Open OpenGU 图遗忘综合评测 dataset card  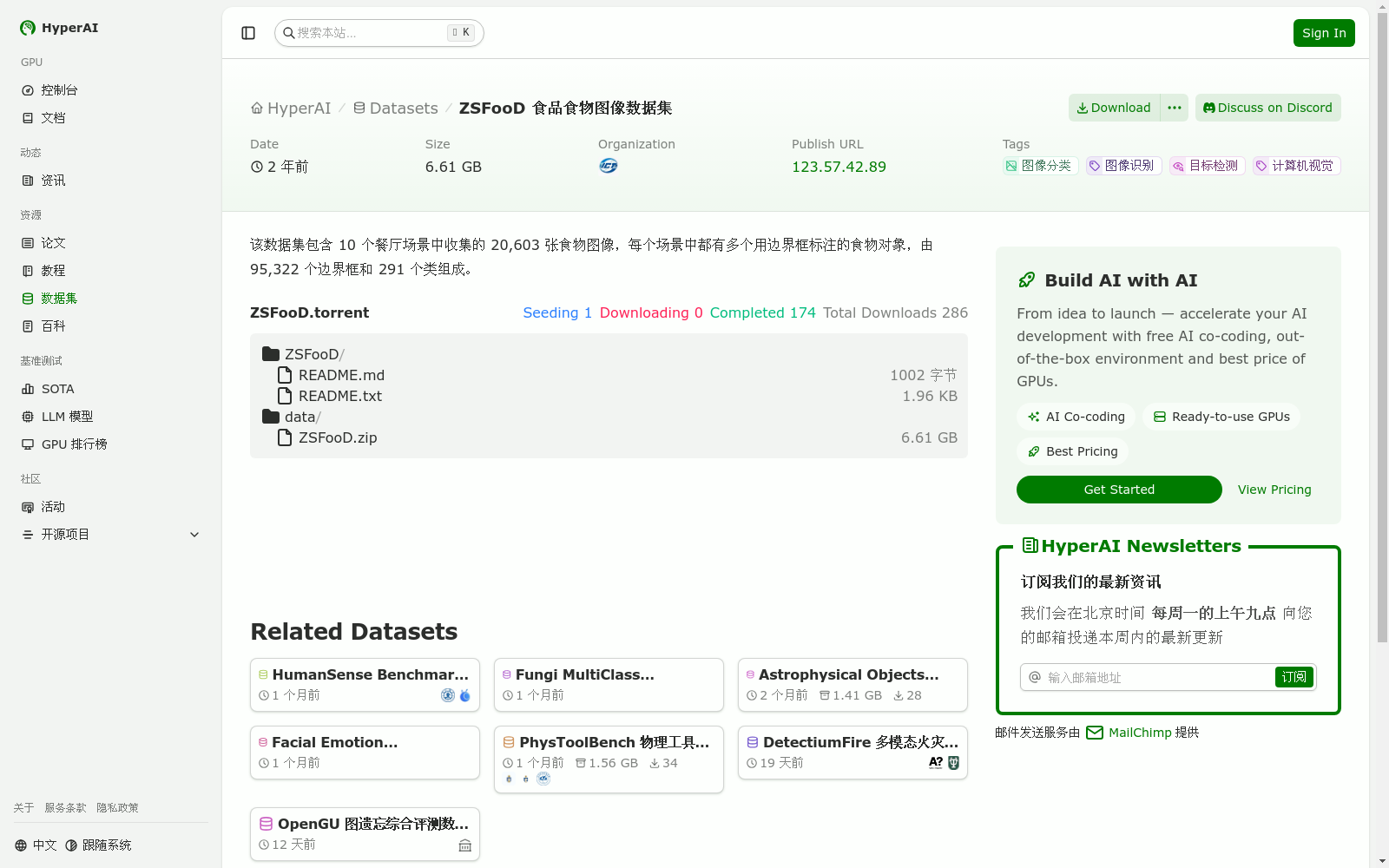coord(365,834)
